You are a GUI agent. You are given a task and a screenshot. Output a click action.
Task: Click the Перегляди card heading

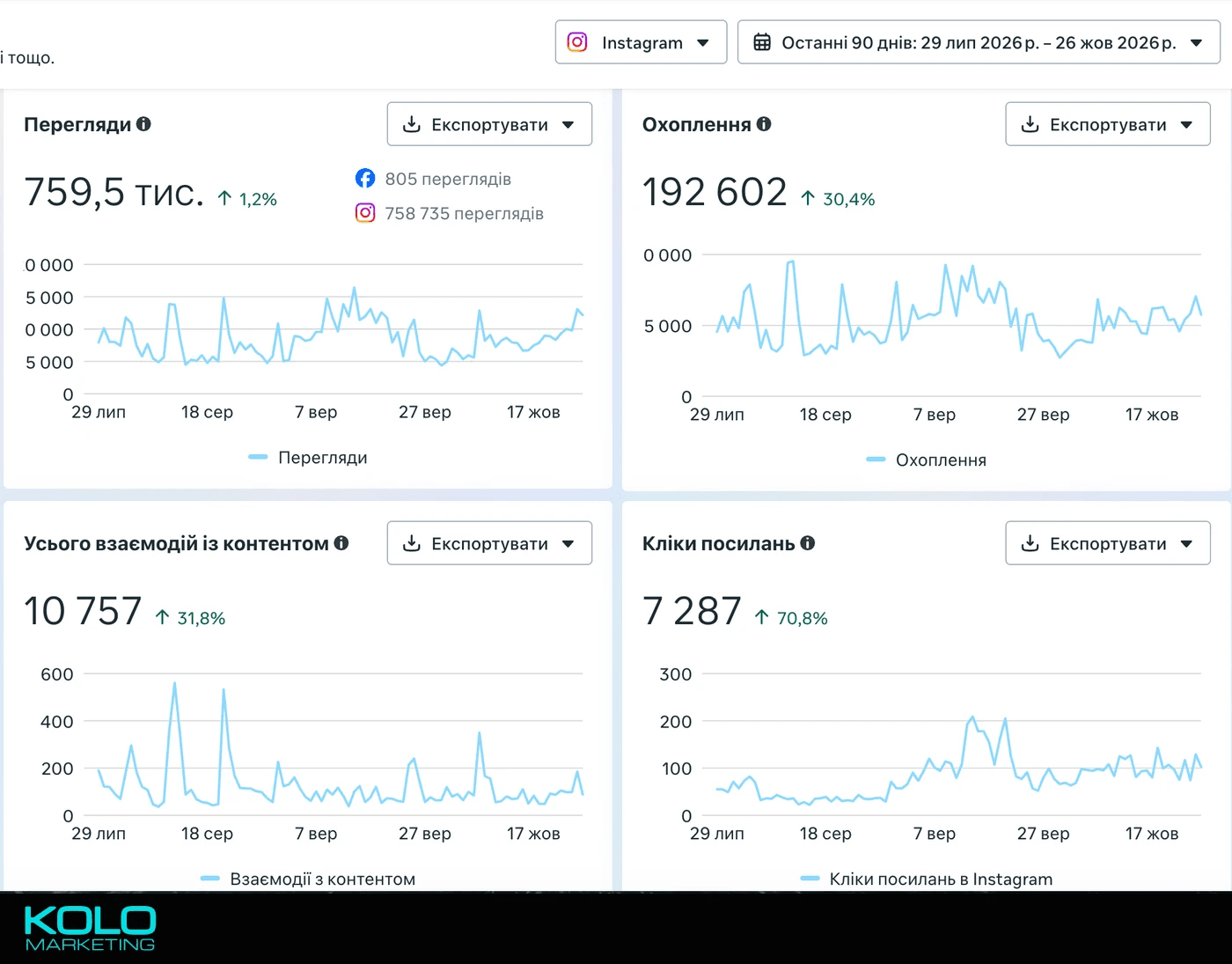(77, 125)
